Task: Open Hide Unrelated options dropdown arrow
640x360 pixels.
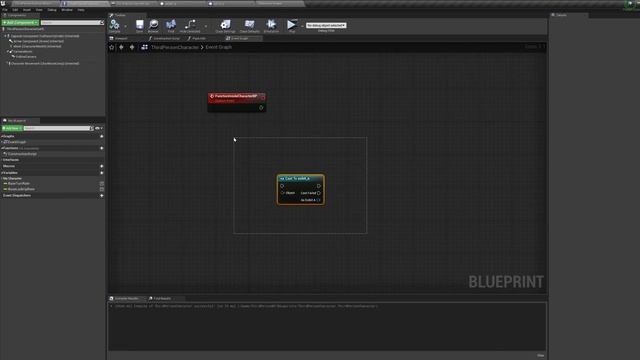Action: tap(205, 26)
